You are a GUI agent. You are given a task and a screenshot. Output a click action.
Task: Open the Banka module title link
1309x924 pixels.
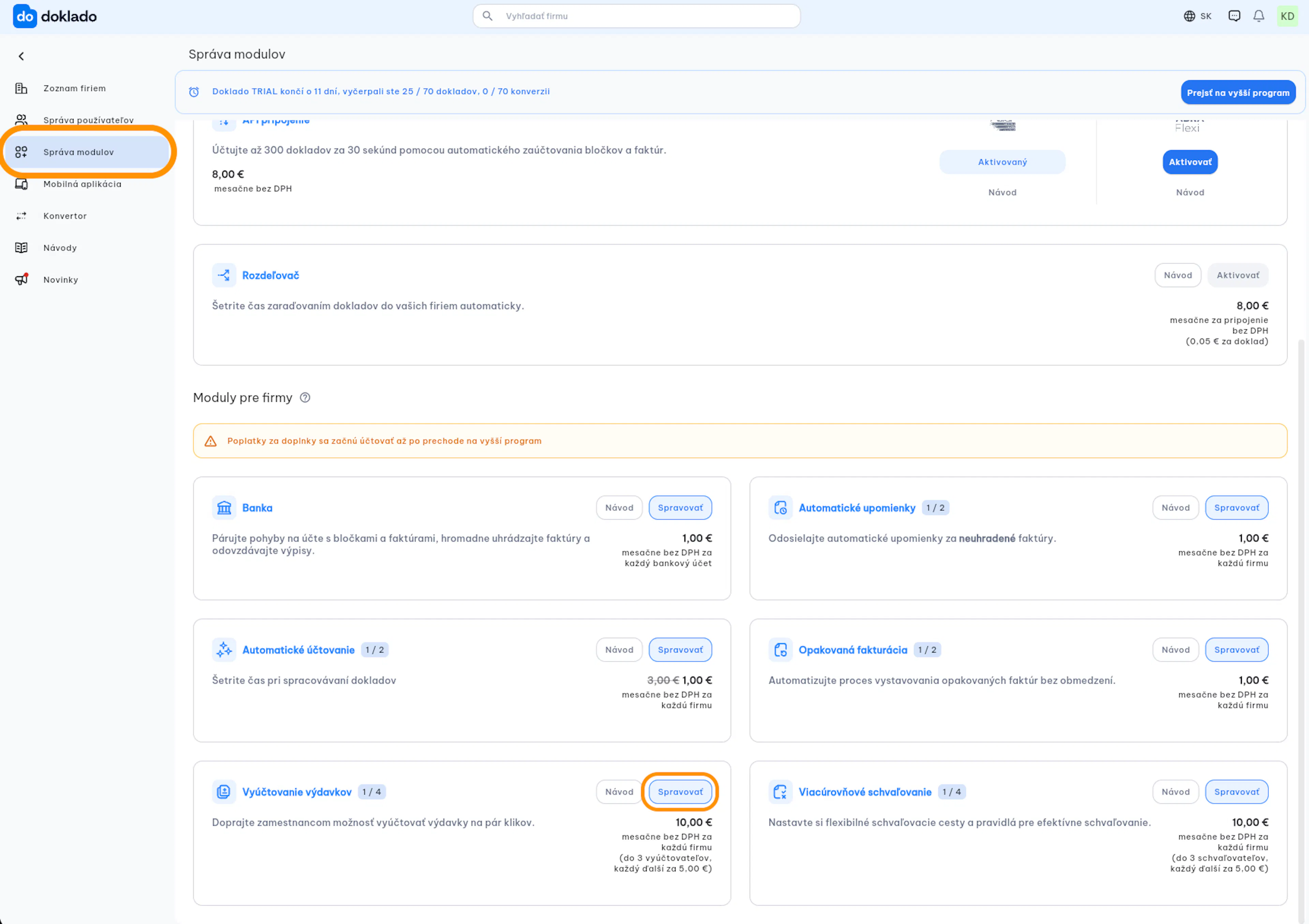257,508
